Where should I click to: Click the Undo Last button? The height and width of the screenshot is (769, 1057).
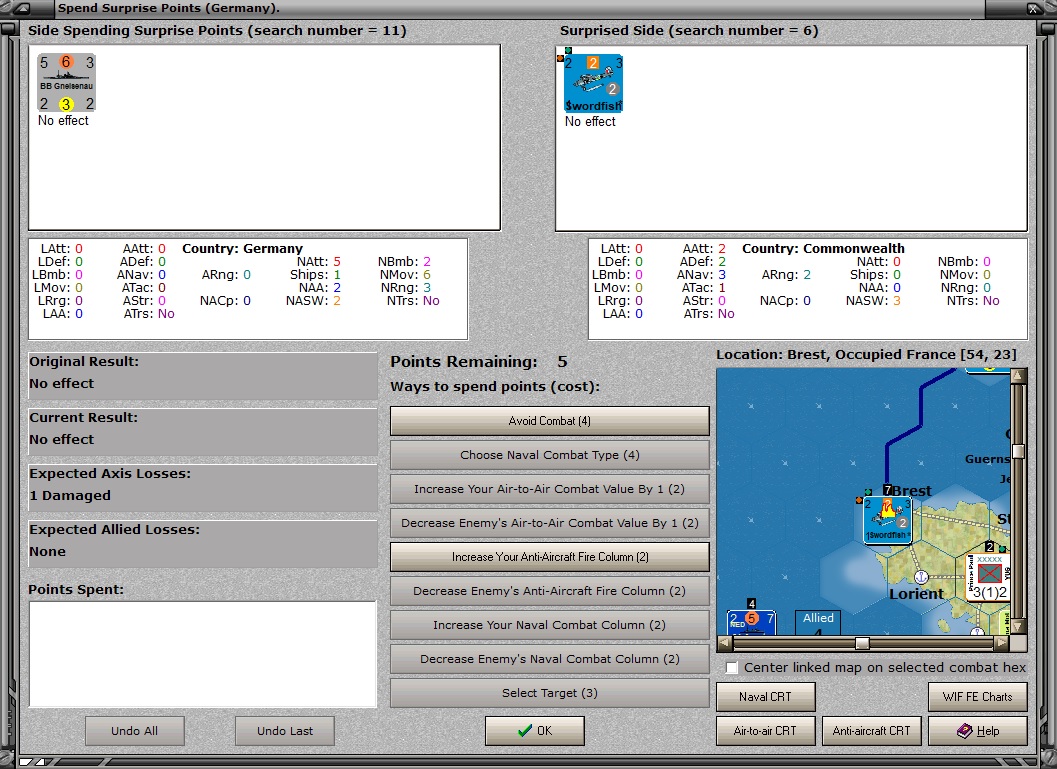coord(284,731)
